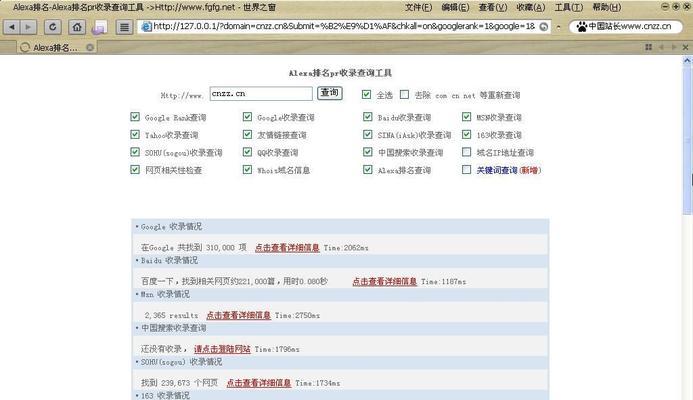Uncheck 中国搜索收录查询 checkbox
The width and height of the screenshot is (693, 400).
367,152
